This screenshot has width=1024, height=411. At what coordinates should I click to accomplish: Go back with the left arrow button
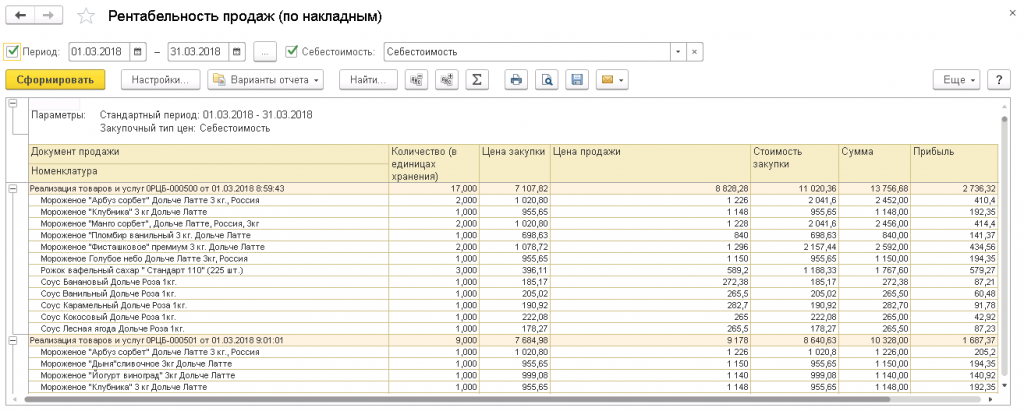pyautogui.click(x=20, y=16)
